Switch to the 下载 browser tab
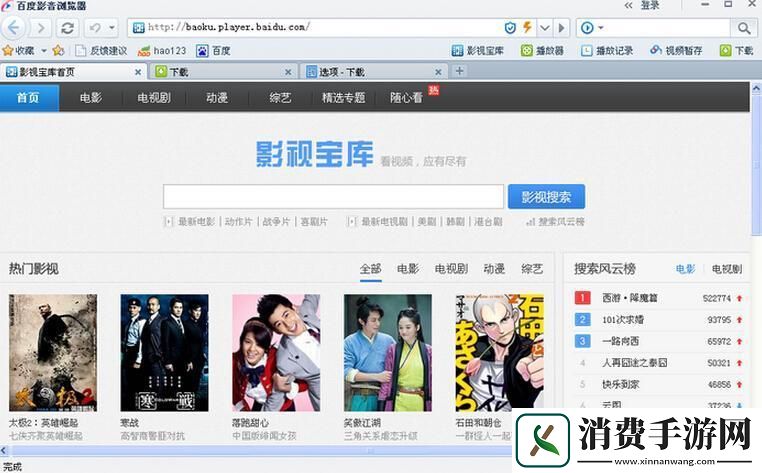762x473 pixels. tap(224, 72)
